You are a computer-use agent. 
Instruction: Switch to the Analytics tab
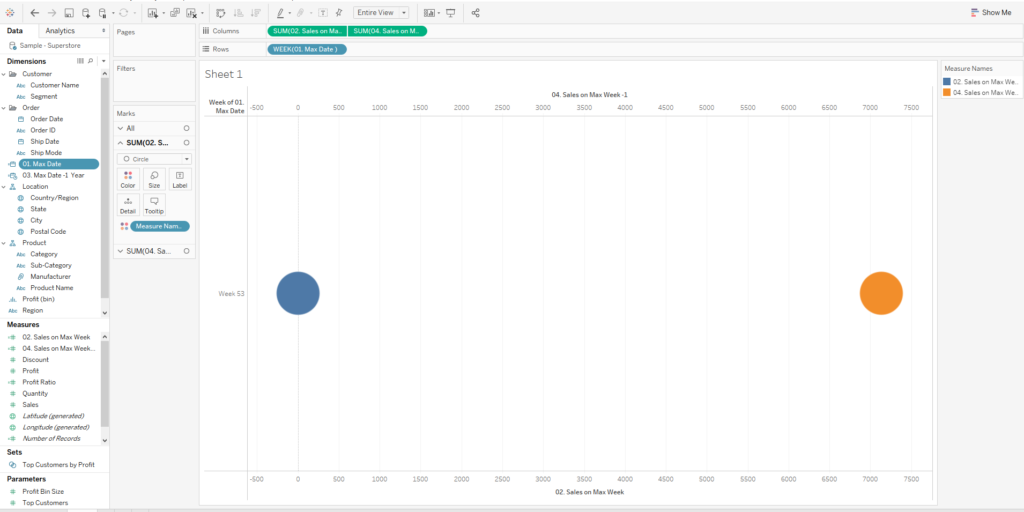(60, 31)
